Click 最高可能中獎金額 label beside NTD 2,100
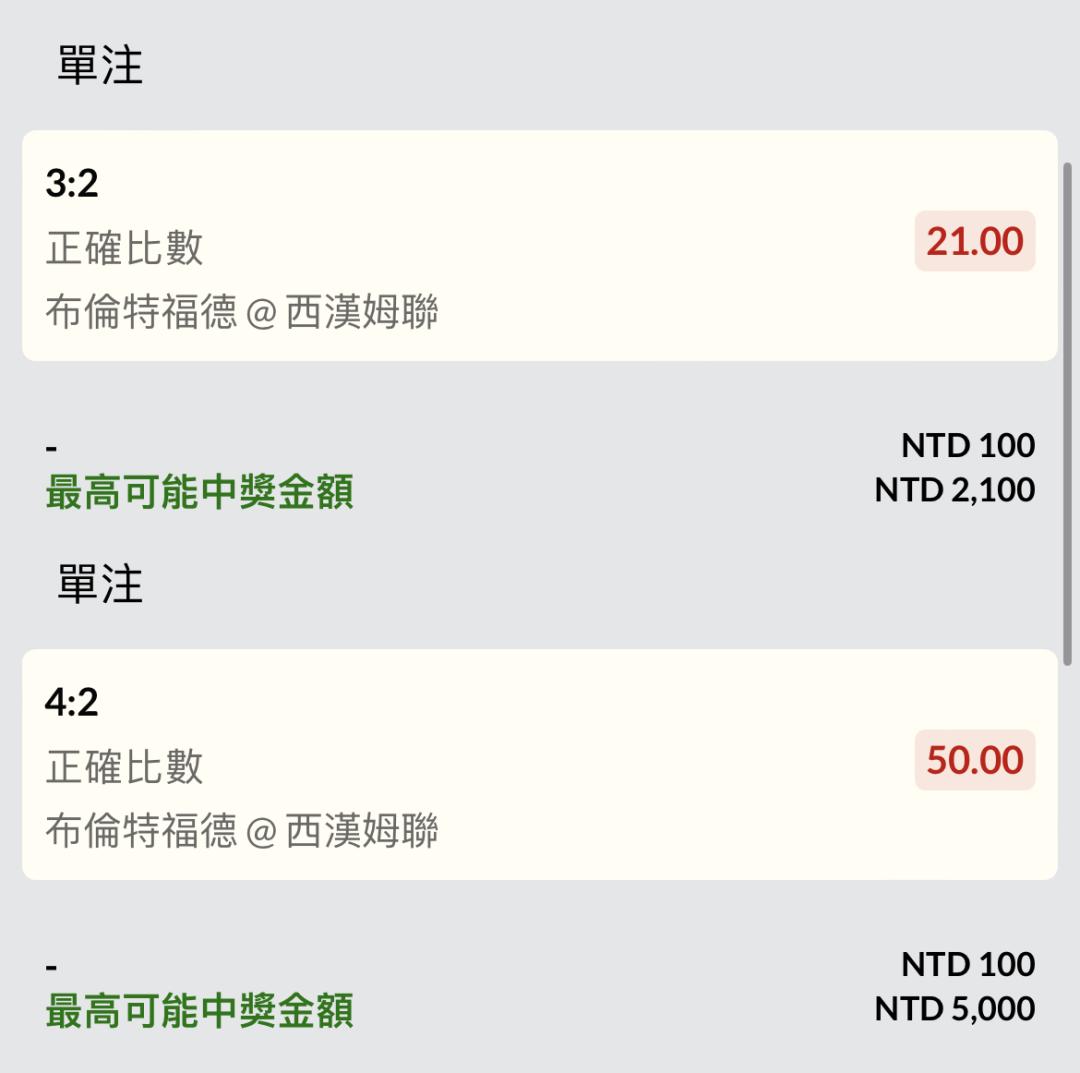 [x=199, y=493]
